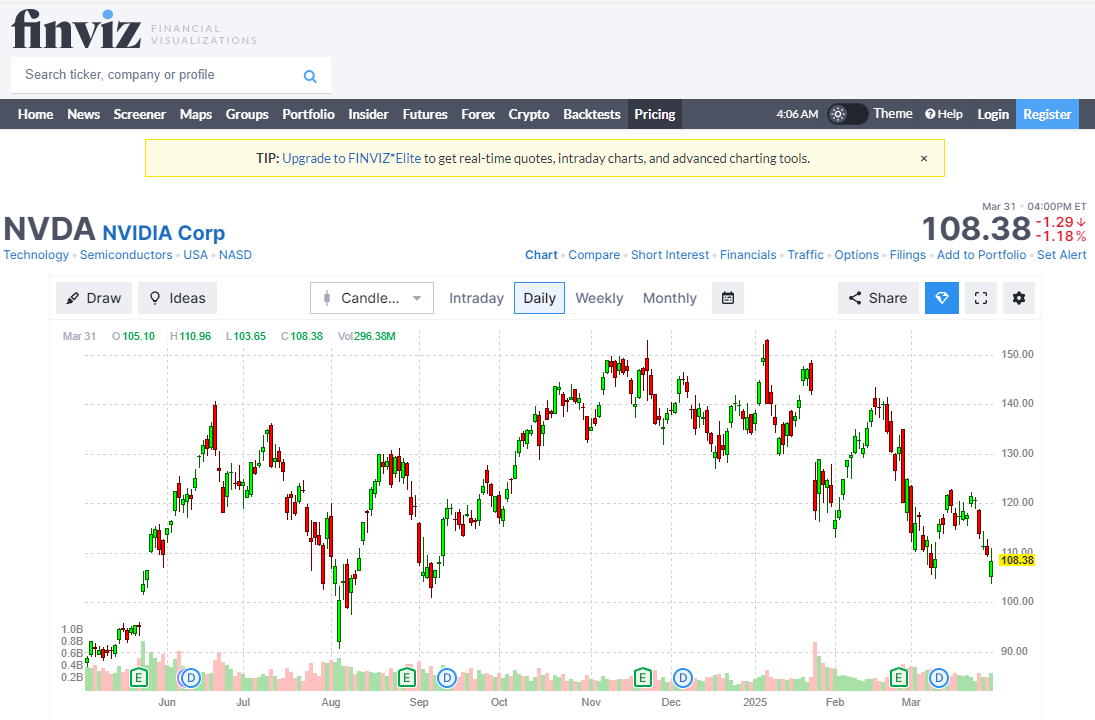
Task: Switch to Weekly timeframe
Action: point(599,298)
